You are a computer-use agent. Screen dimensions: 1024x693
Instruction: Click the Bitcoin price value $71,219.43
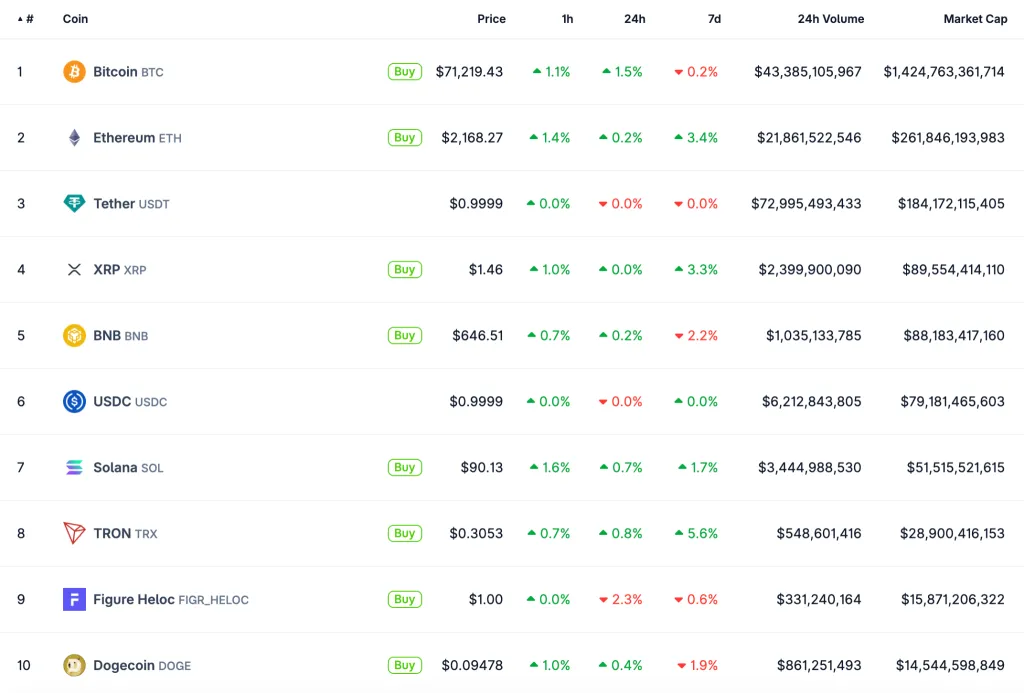(x=469, y=72)
